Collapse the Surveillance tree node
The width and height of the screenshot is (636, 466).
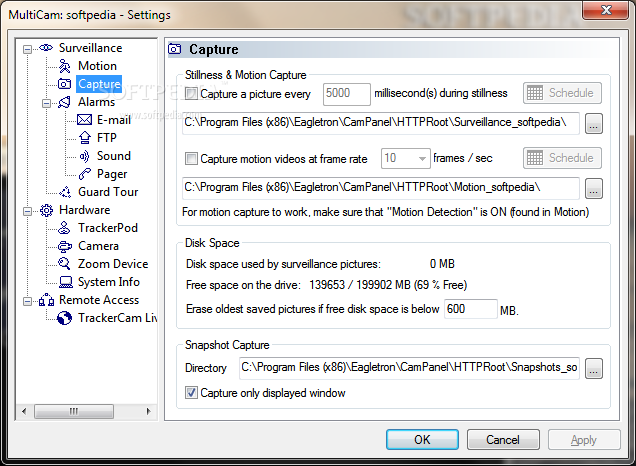[x=27, y=49]
